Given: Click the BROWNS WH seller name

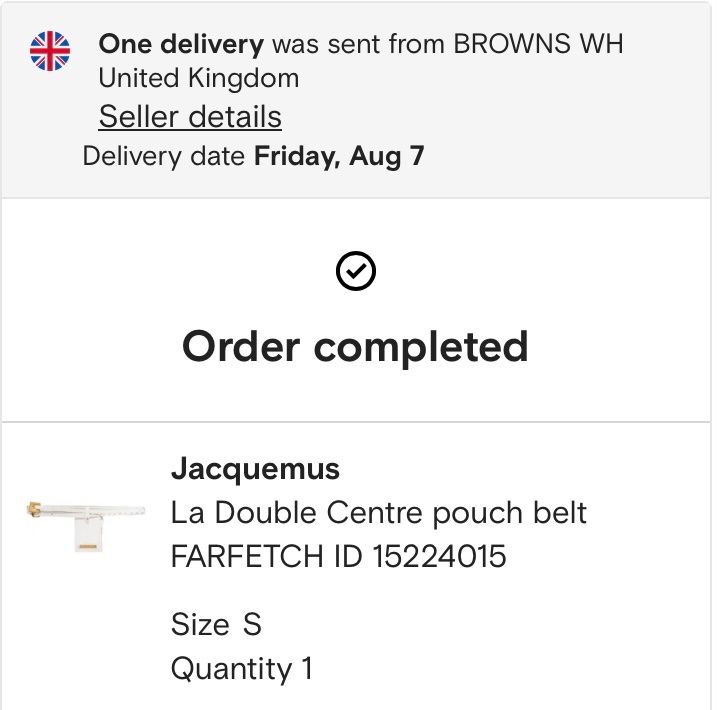Looking at the screenshot, I should click(538, 44).
